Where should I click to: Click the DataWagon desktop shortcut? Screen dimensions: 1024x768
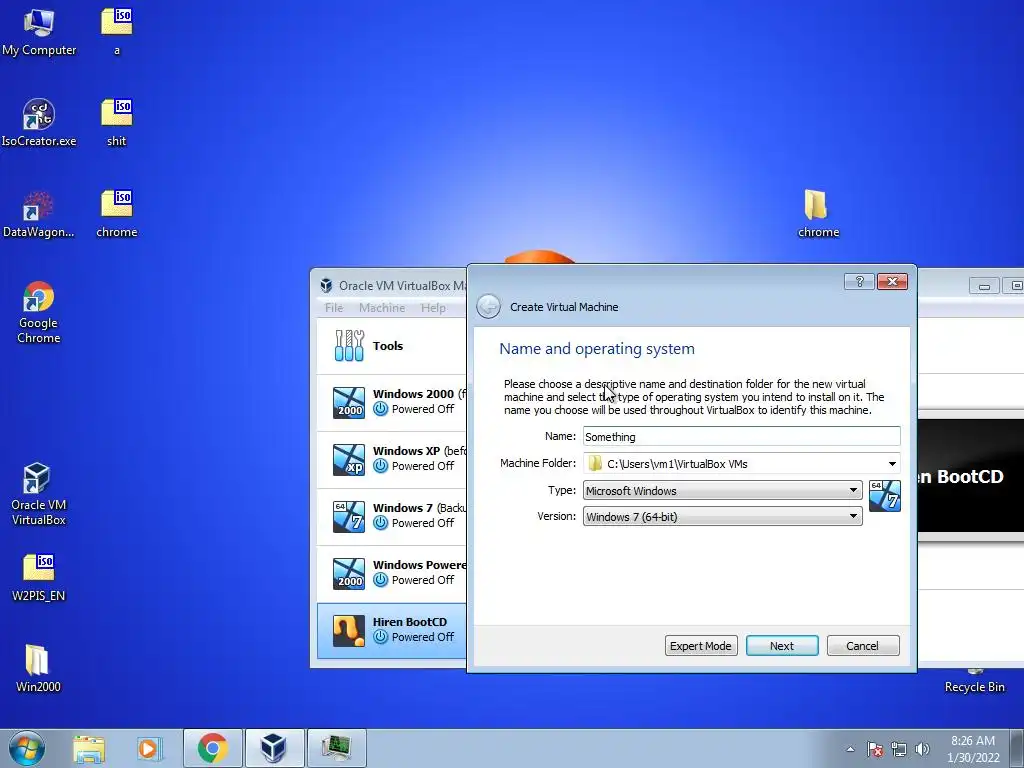39,214
